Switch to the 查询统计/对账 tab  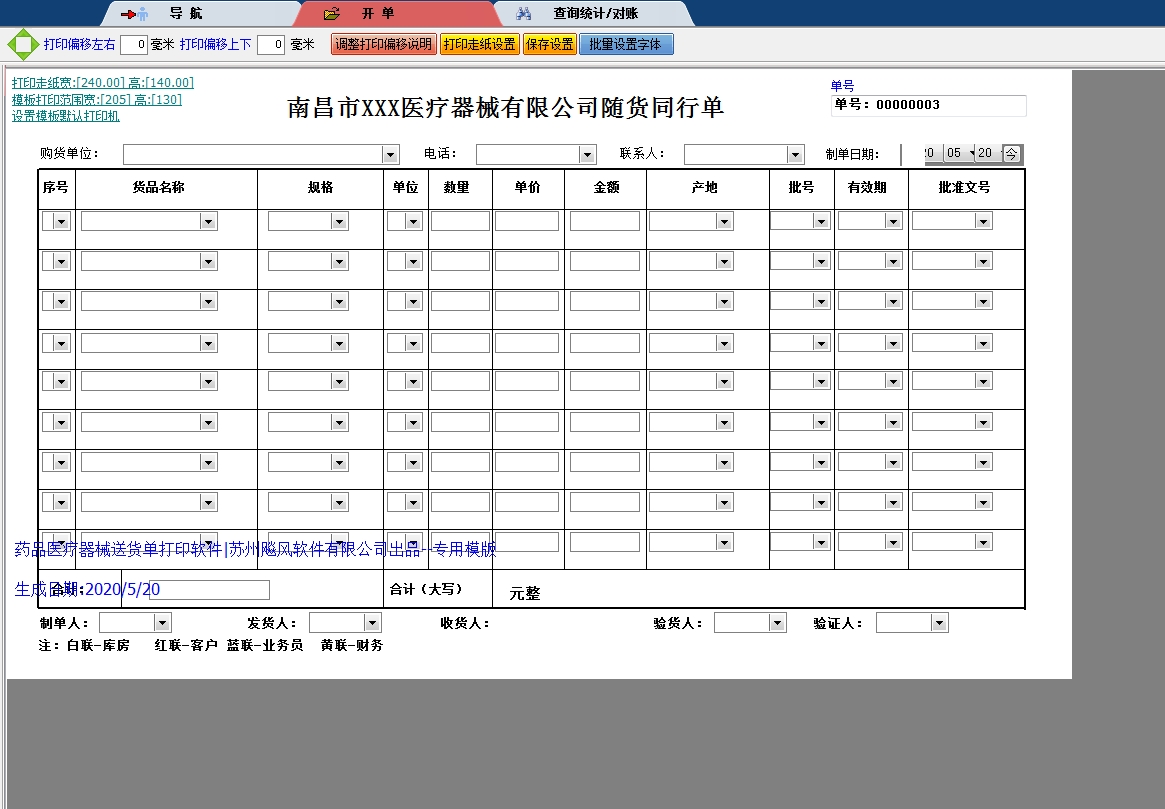[x=595, y=14]
